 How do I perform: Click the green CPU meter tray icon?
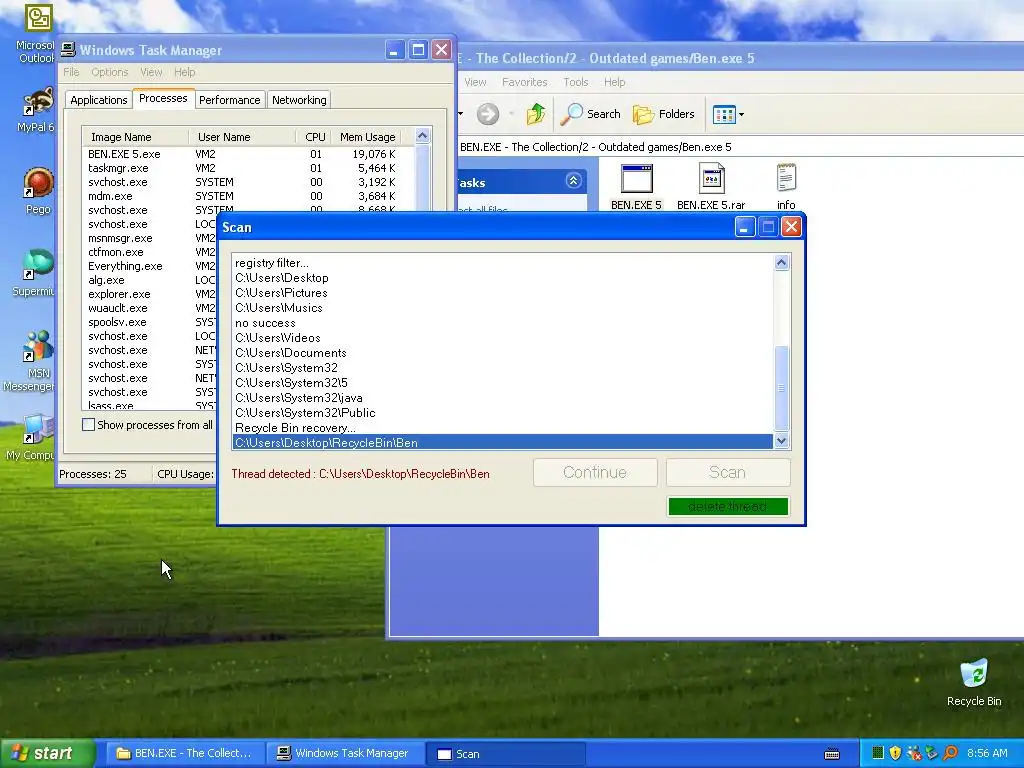878,754
